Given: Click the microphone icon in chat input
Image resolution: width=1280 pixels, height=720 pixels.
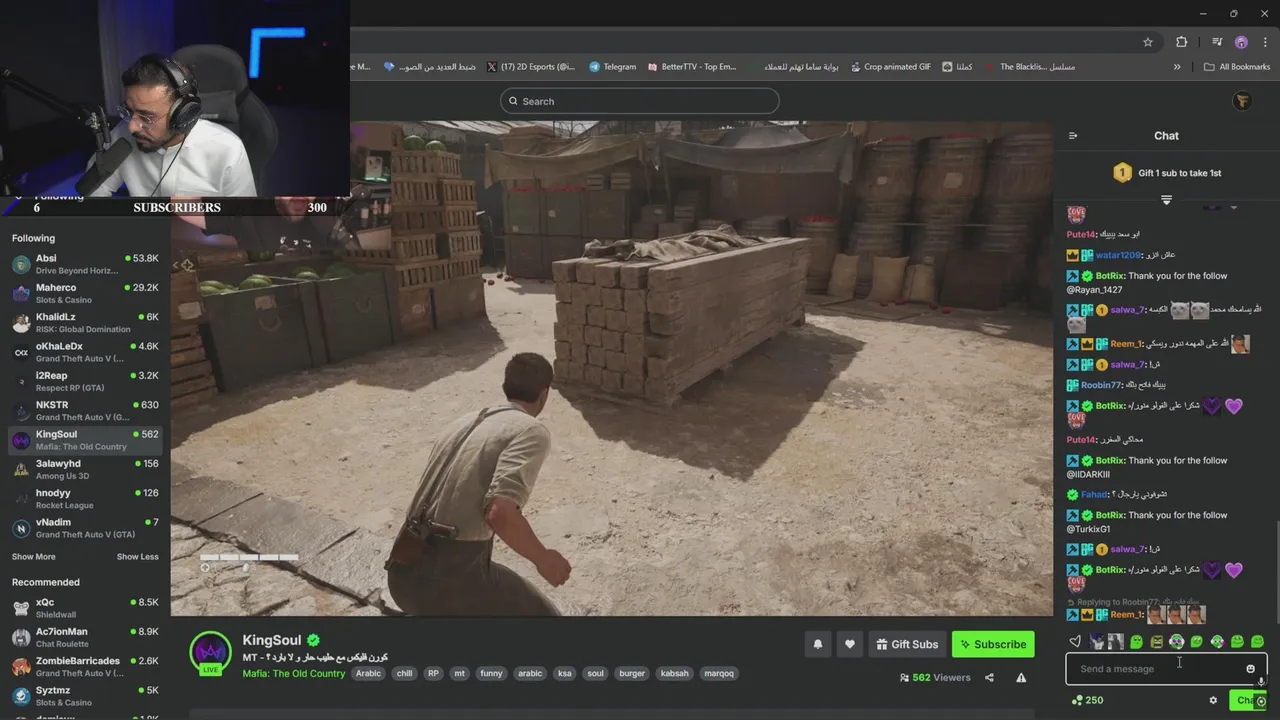Looking at the screenshot, I should (1261, 682).
